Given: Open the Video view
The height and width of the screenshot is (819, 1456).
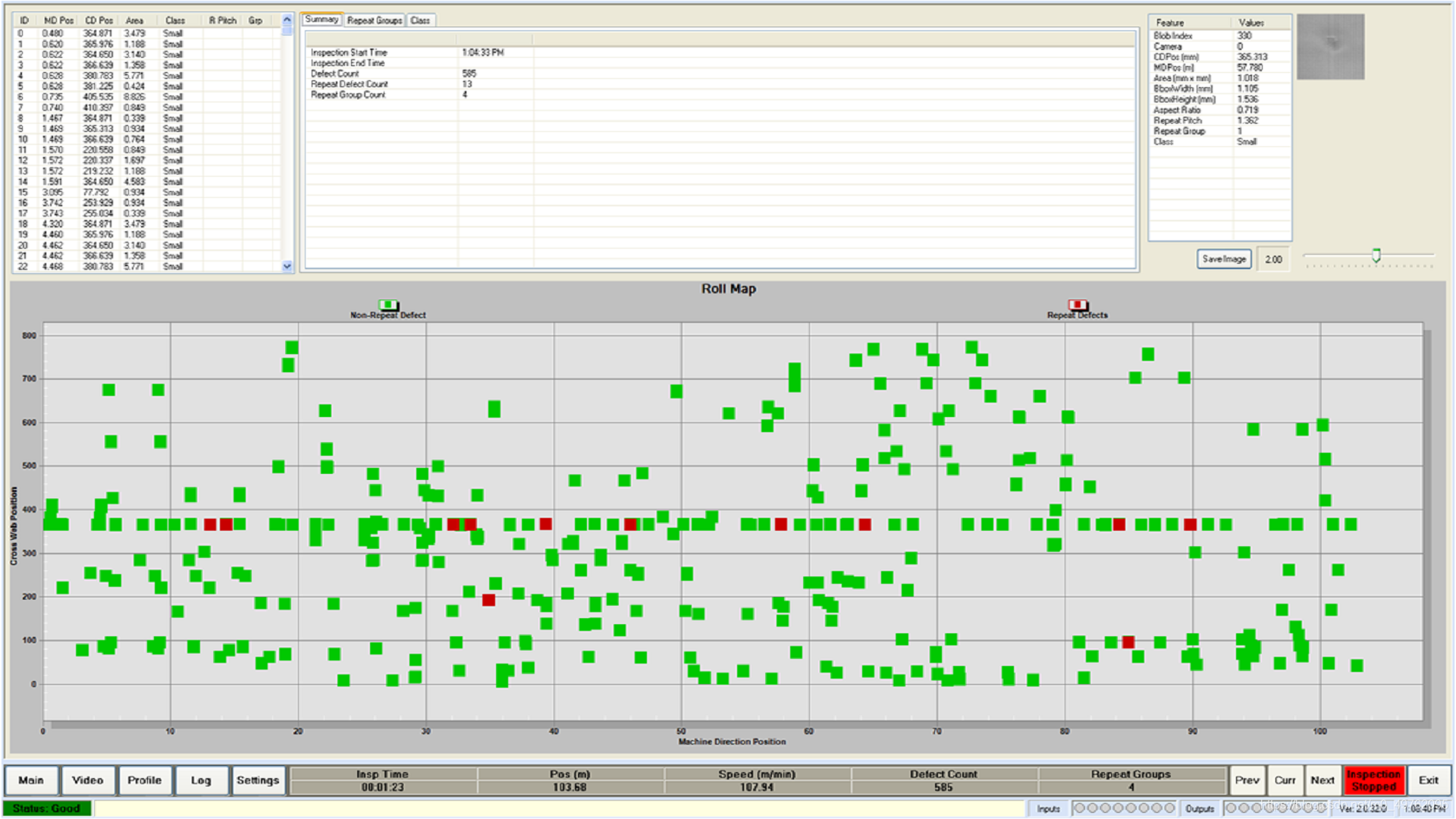Looking at the screenshot, I should coord(88,780).
